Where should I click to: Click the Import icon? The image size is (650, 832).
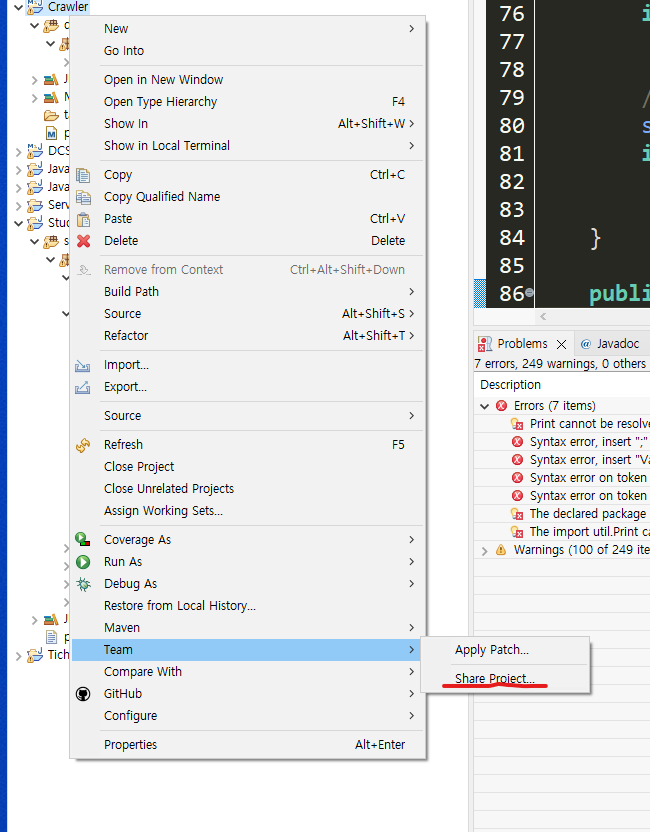point(82,366)
